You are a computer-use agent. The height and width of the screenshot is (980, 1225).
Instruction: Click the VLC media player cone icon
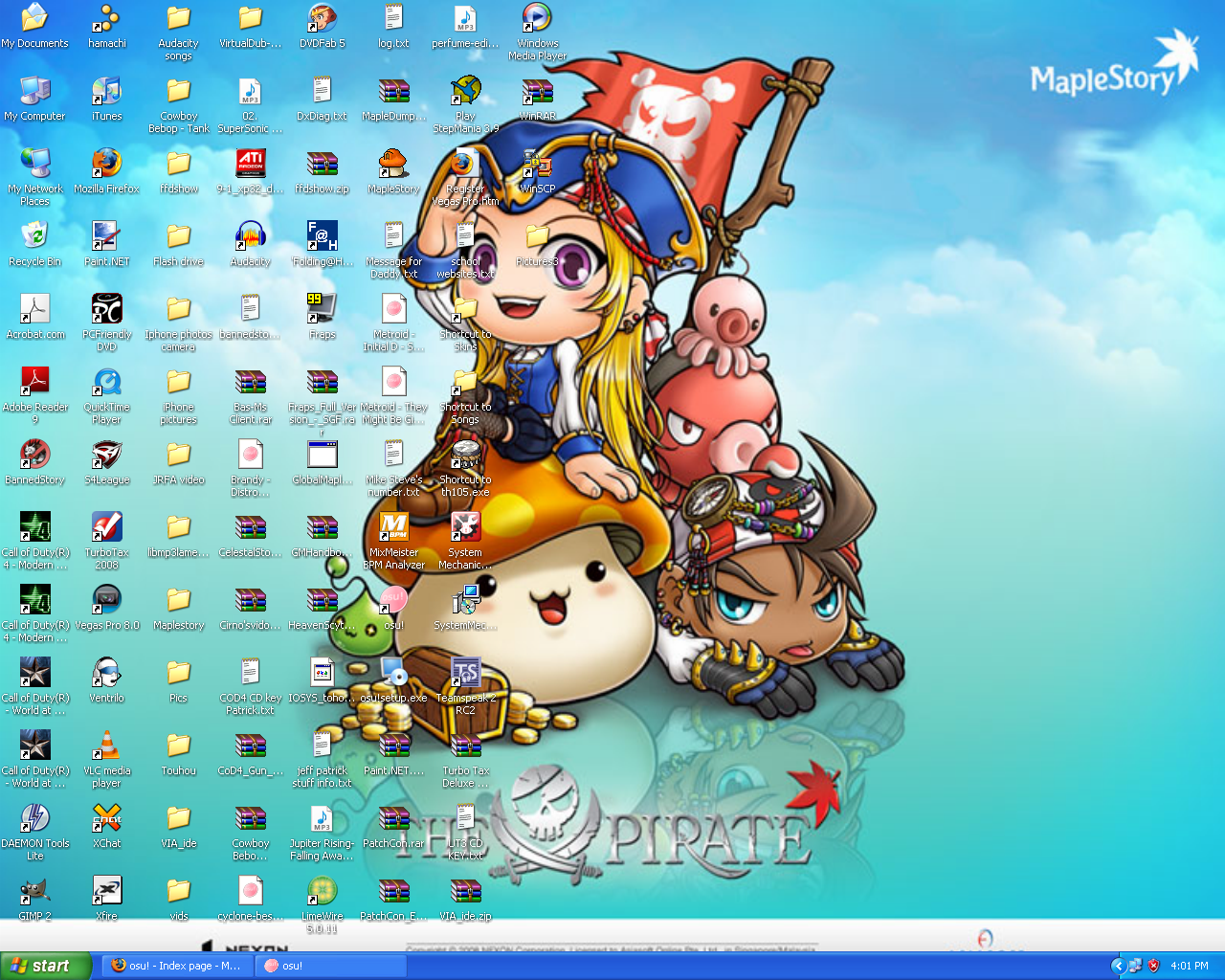click(106, 746)
